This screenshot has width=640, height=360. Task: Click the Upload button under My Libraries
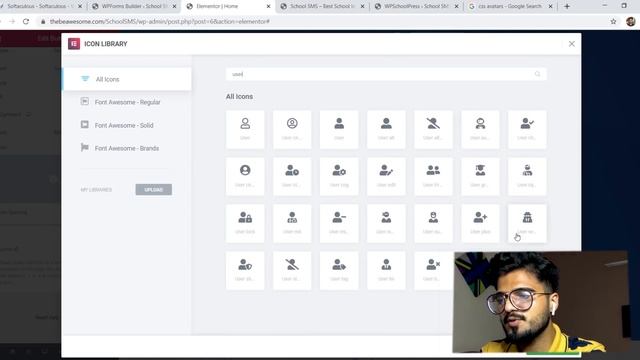153,190
